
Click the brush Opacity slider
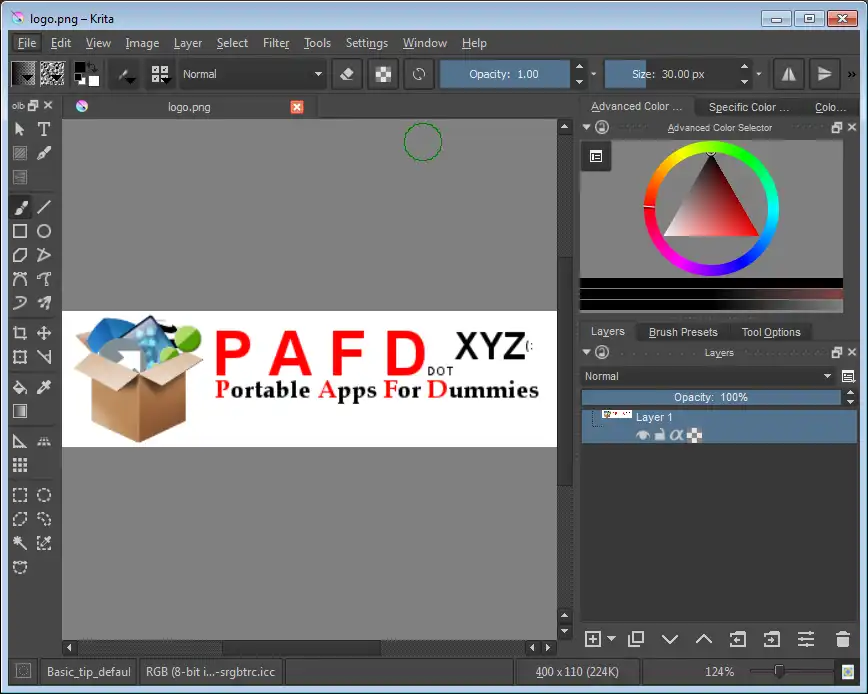pos(504,74)
